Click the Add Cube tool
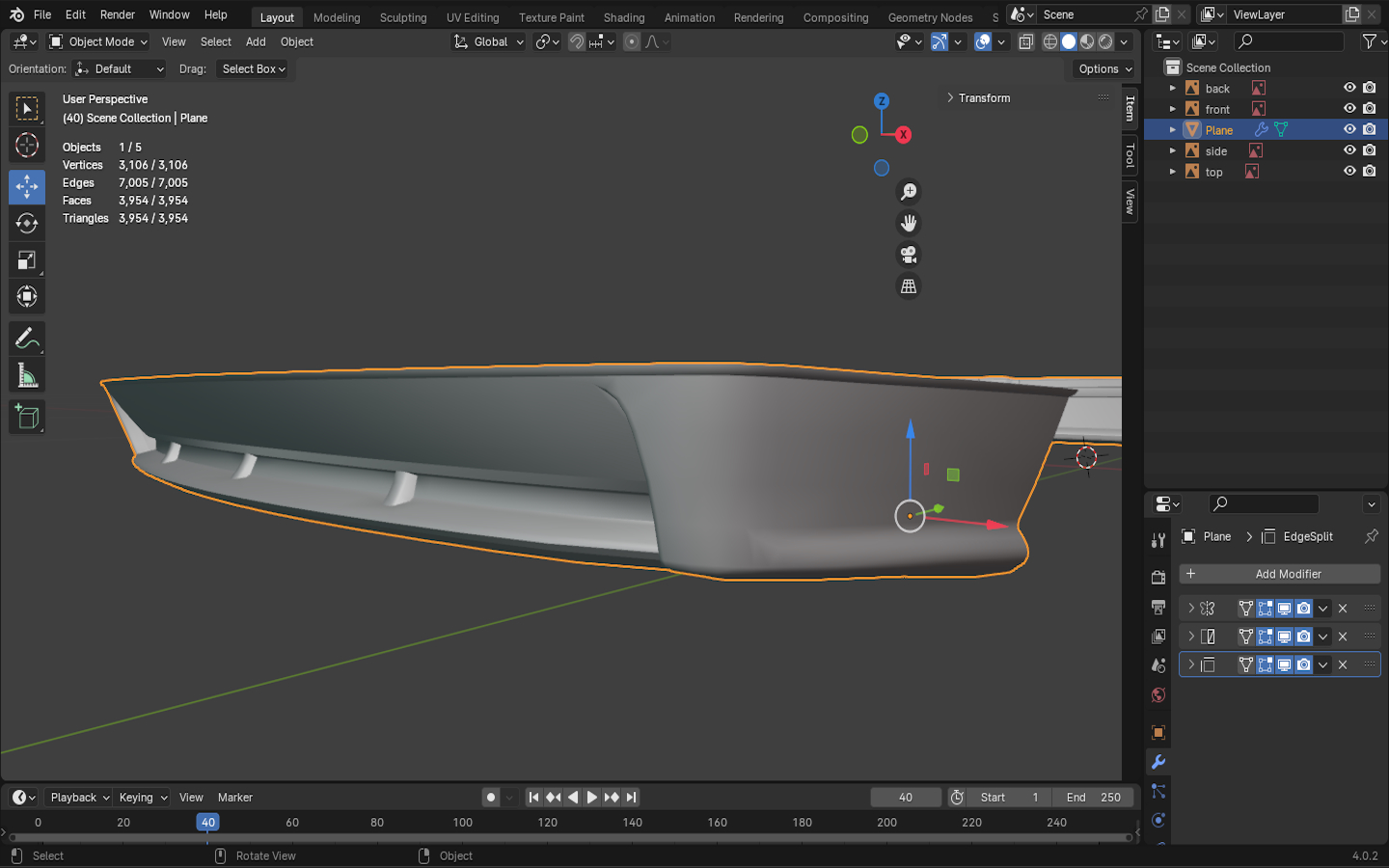Image resolution: width=1389 pixels, height=868 pixels. coord(27,417)
